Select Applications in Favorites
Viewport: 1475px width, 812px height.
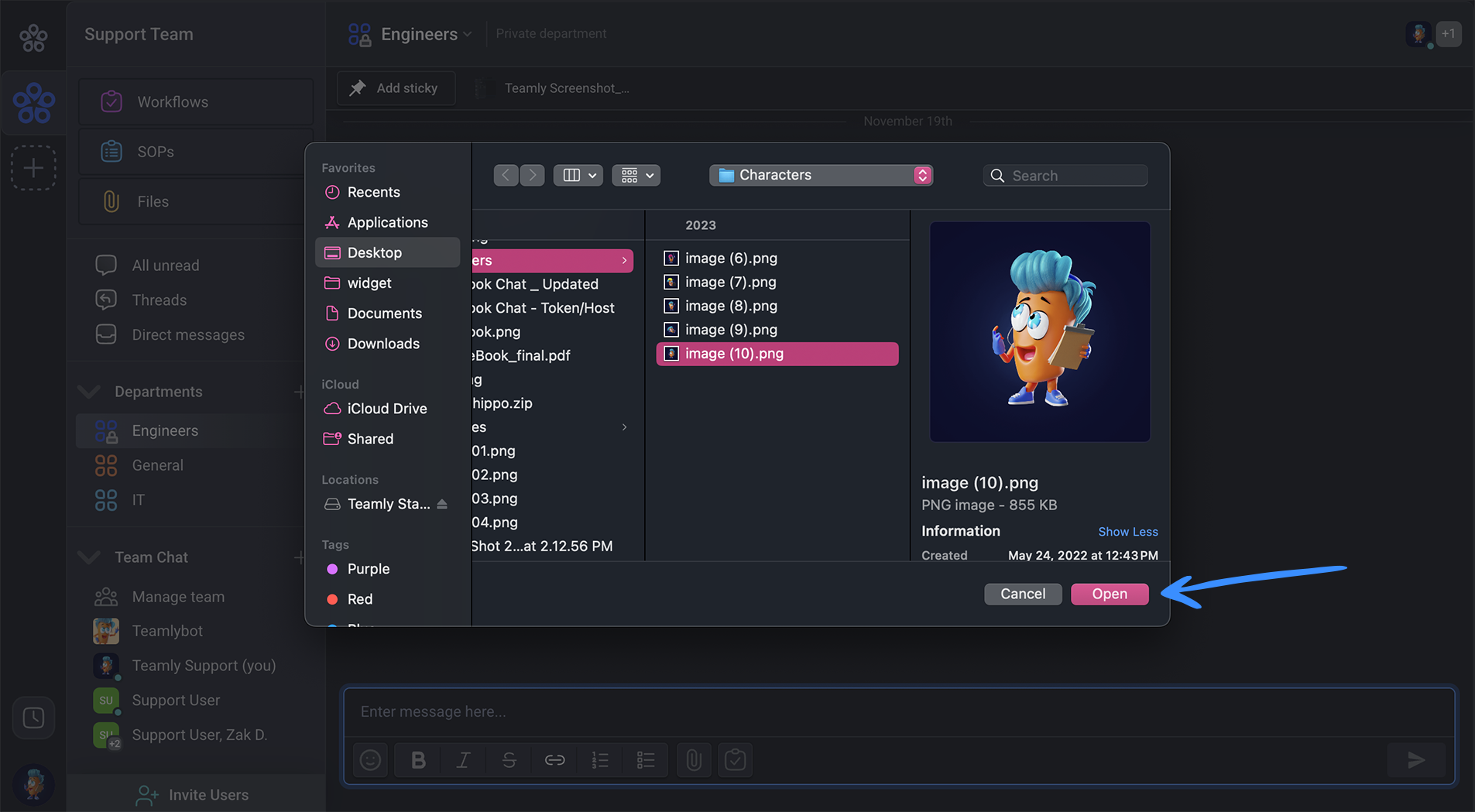coord(388,222)
